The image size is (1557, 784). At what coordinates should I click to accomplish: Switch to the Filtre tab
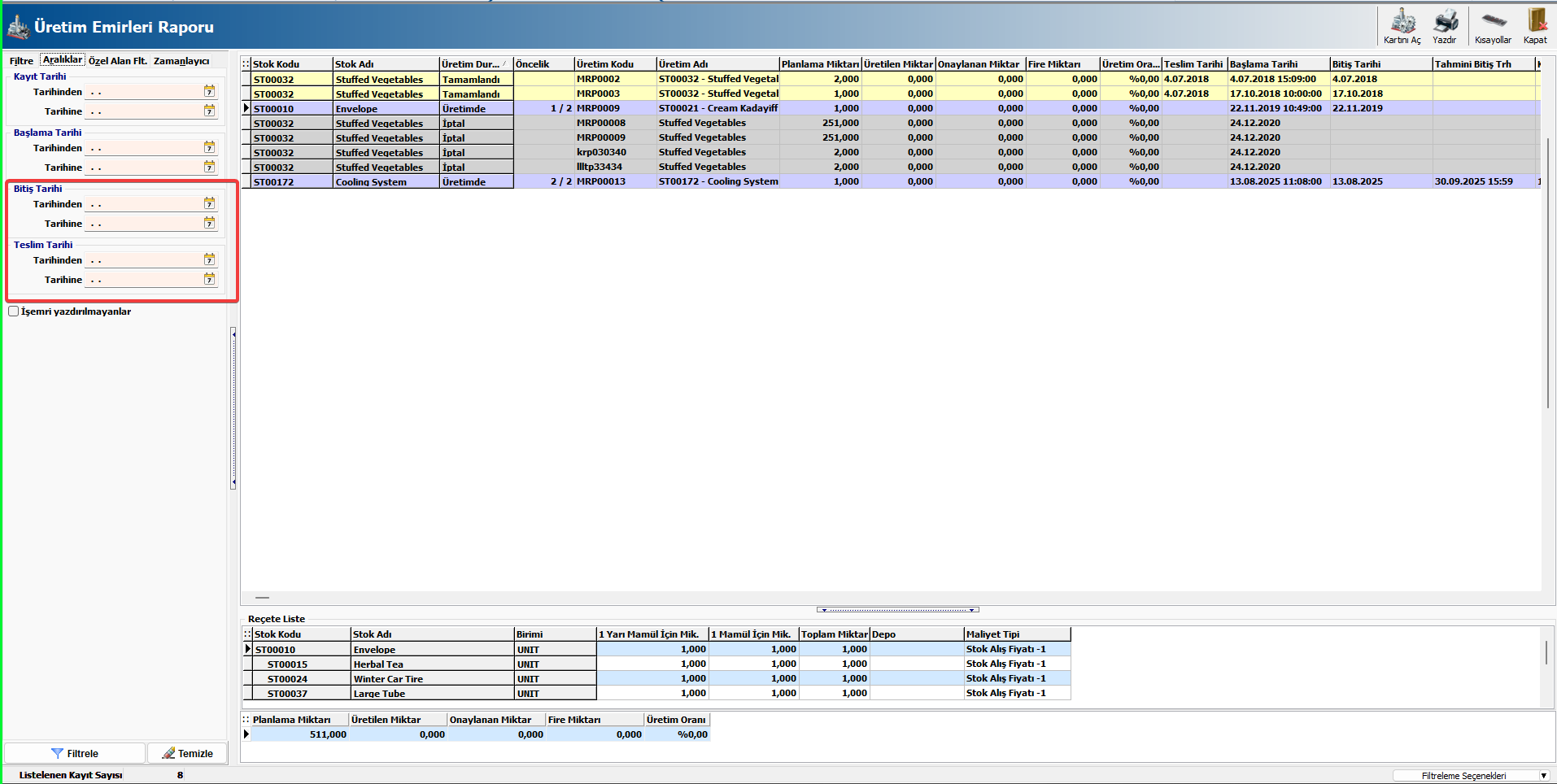point(21,61)
